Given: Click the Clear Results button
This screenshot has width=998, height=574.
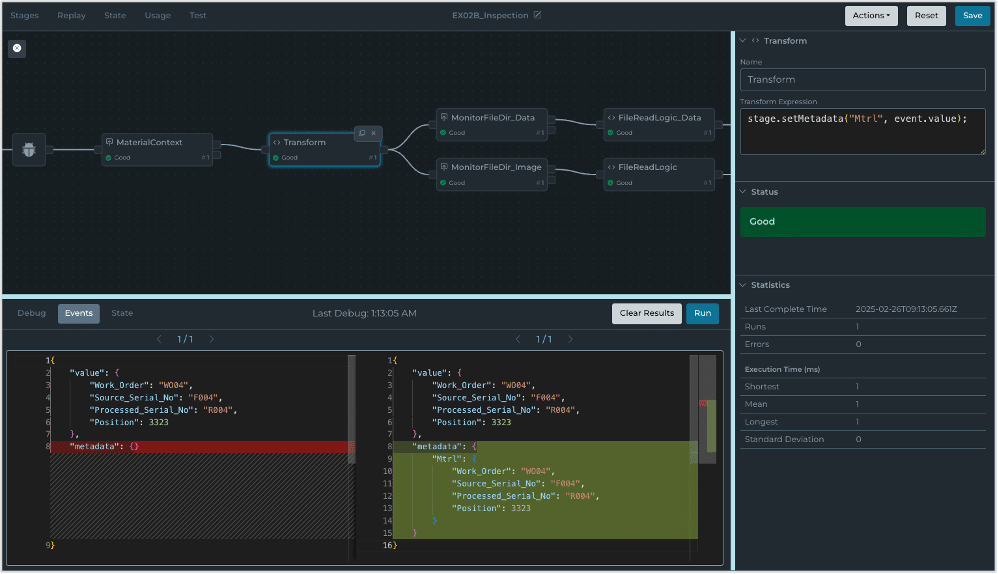Looking at the screenshot, I should coord(646,313).
